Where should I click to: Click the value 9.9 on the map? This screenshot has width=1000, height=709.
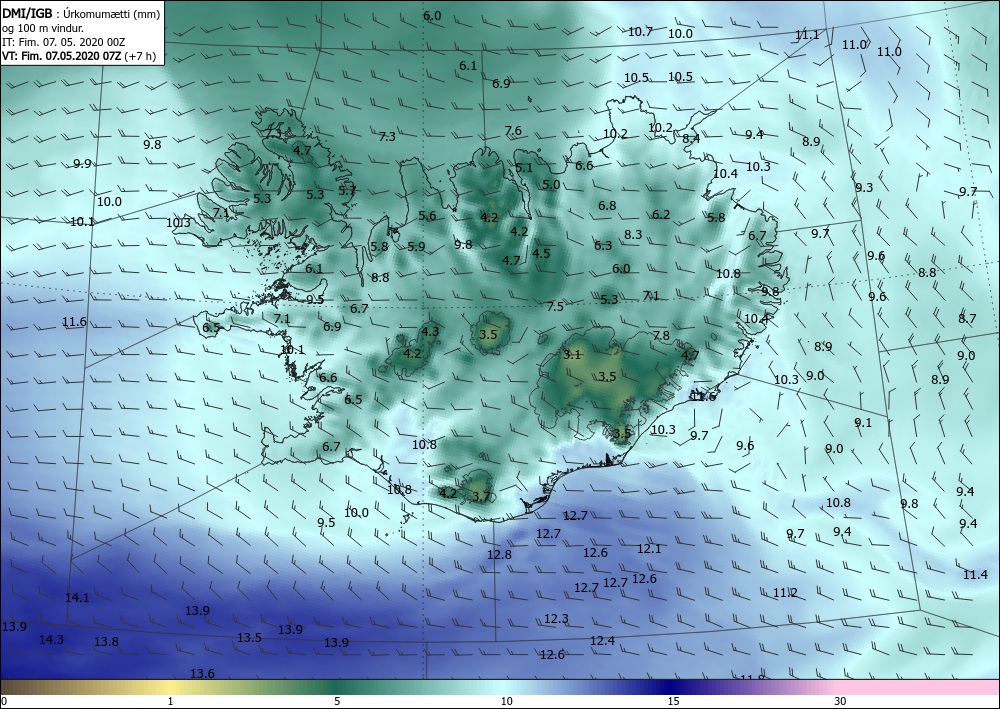[x=82, y=164]
